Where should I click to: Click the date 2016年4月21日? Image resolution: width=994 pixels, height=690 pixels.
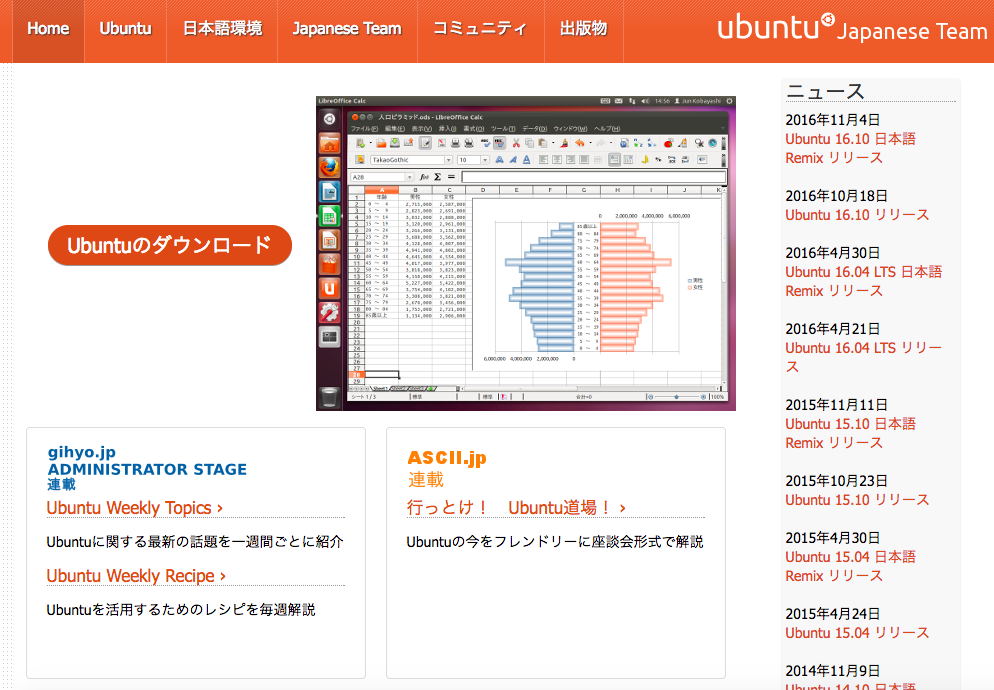(x=832, y=329)
